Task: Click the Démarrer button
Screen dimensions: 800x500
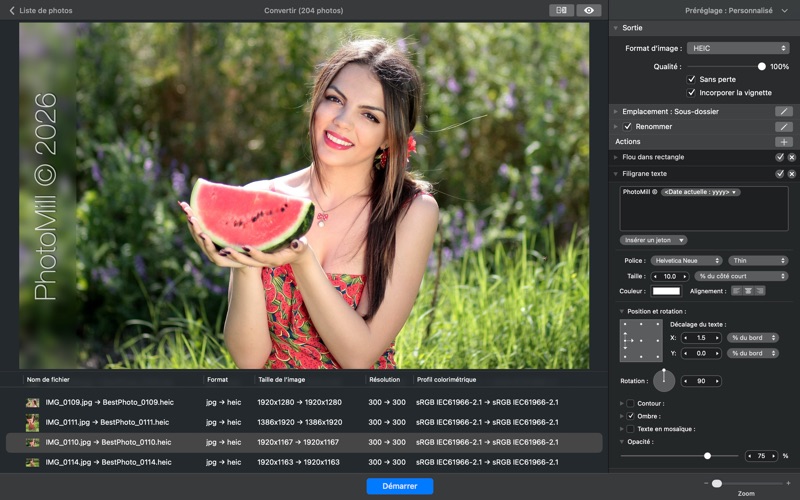Action: click(x=399, y=486)
